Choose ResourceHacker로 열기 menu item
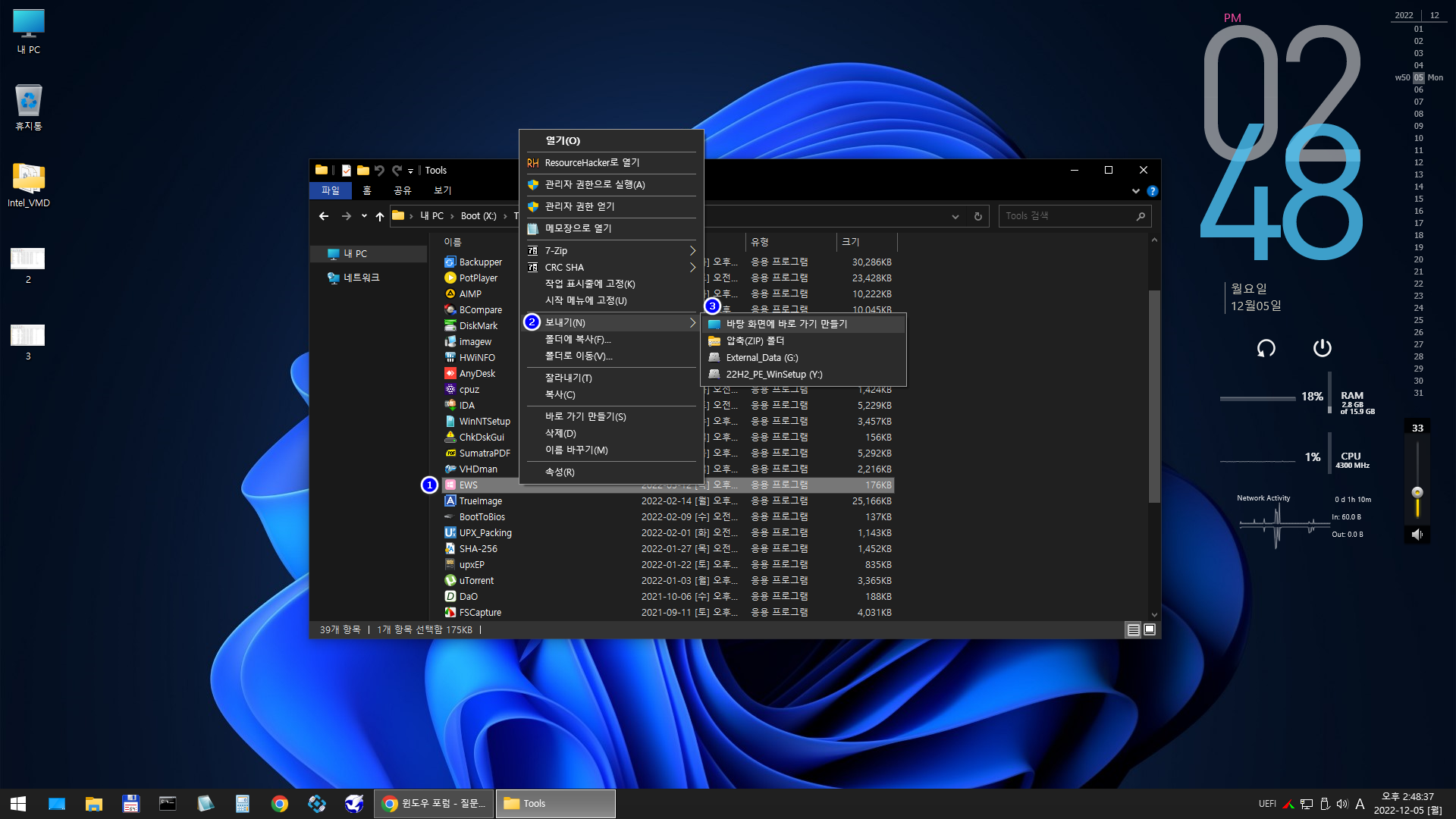 click(x=611, y=163)
